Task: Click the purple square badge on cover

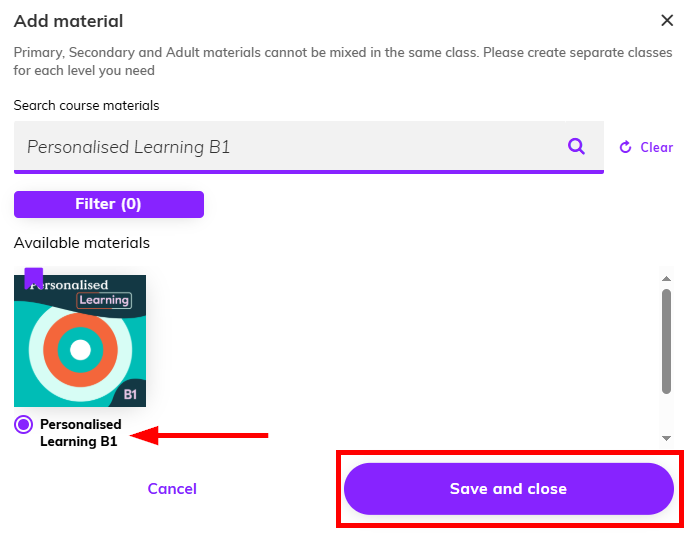Action: click(x=34, y=277)
